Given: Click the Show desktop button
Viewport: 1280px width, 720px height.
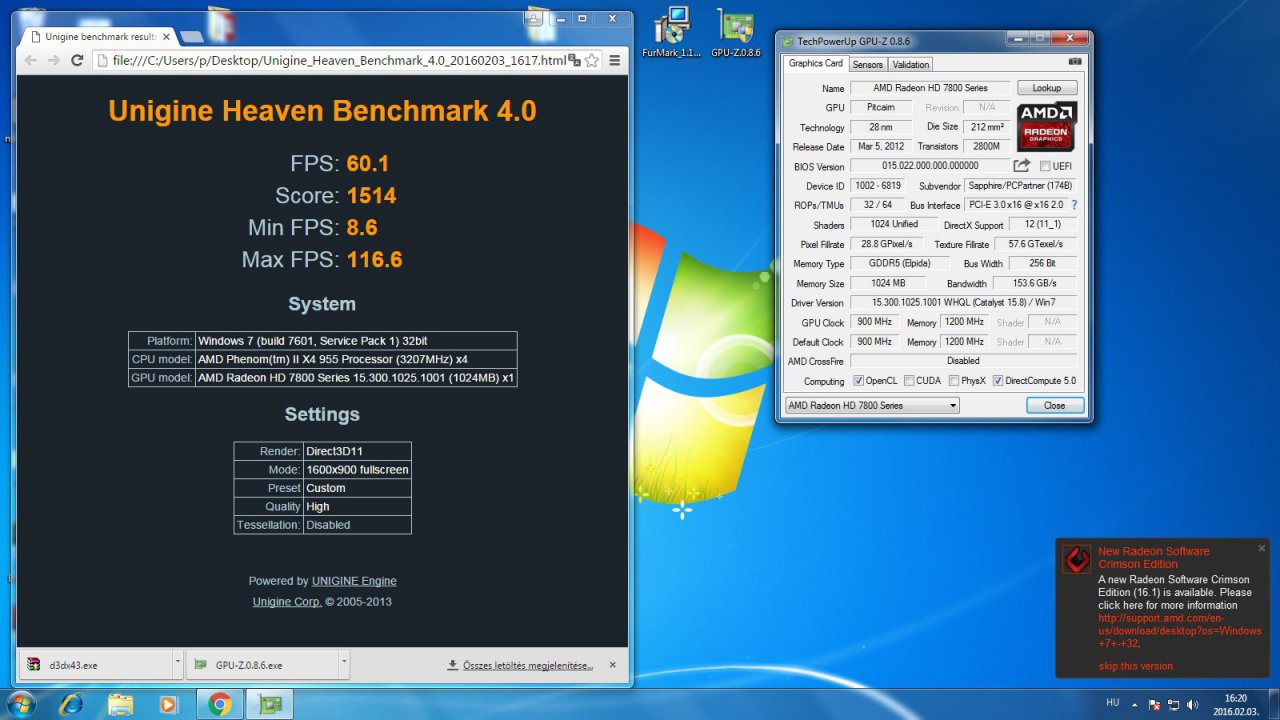Looking at the screenshot, I should point(1273,704).
